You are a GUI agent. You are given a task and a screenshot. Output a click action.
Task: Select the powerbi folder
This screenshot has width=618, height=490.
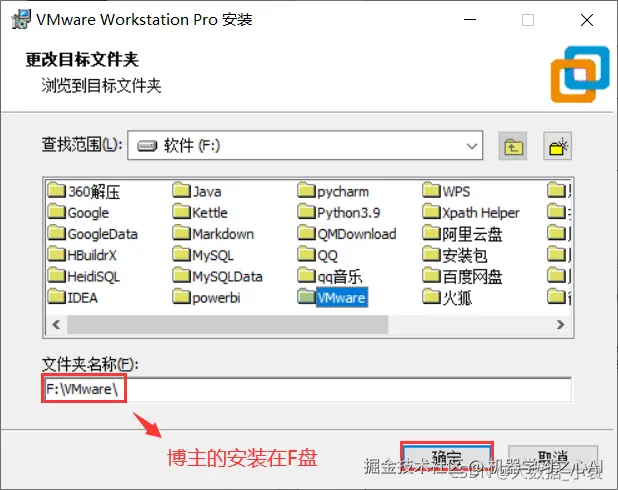207,297
